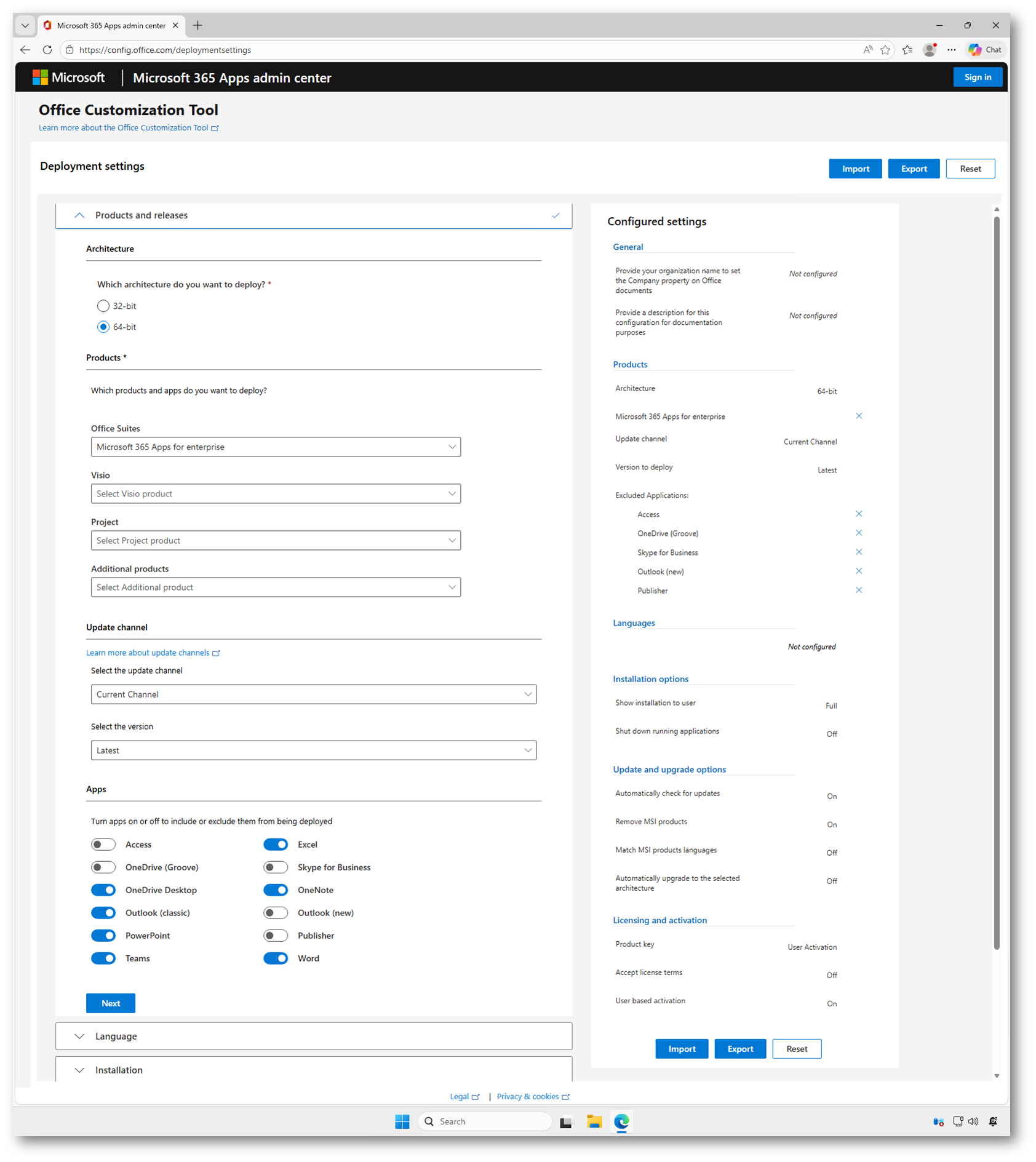Click the browser refresh icon
The height and width of the screenshot is (1162, 1036).
(x=47, y=50)
